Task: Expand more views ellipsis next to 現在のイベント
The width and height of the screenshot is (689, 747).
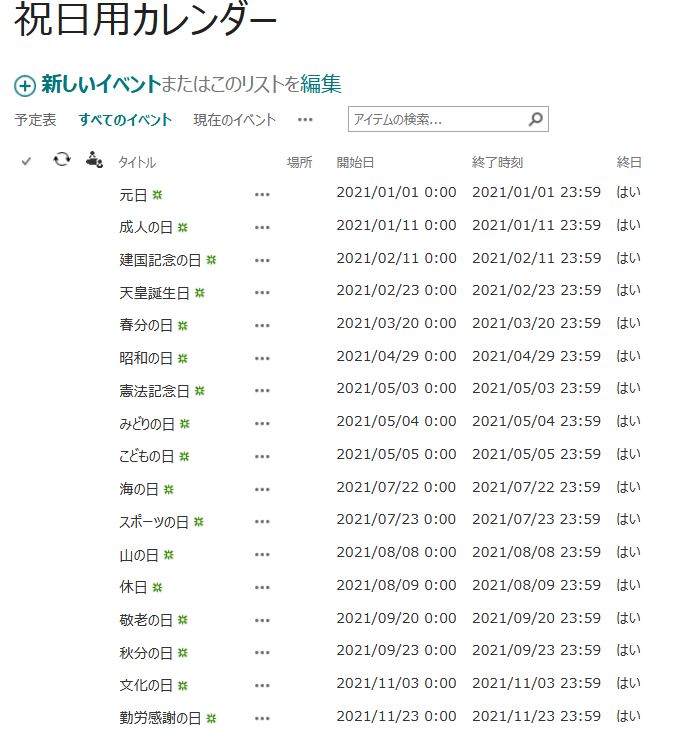Action: 305,120
